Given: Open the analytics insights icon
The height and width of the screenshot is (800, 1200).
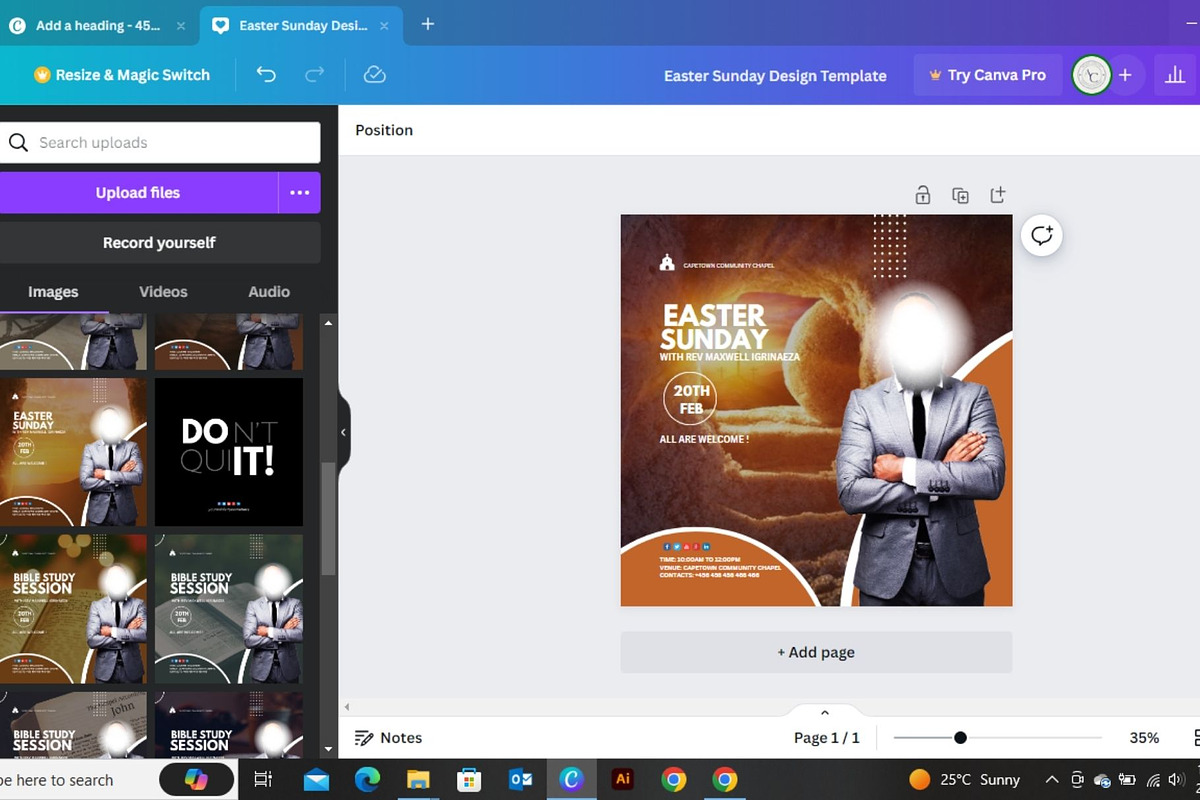Looking at the screenshot, I should coord(1175,75).
